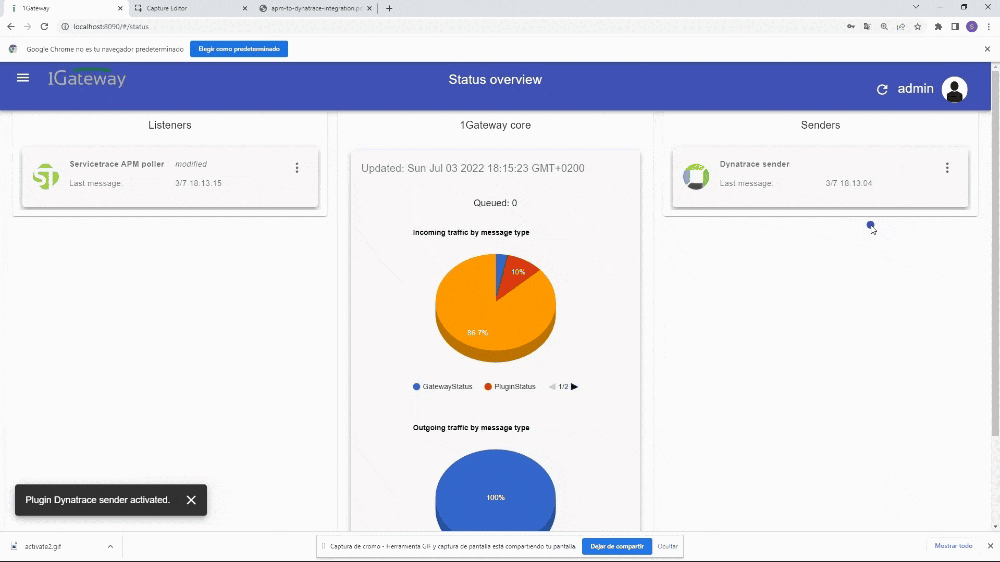This screenshot has width=1000, height=562.
Task: Open a new browser tab
Action: (389, 8)
